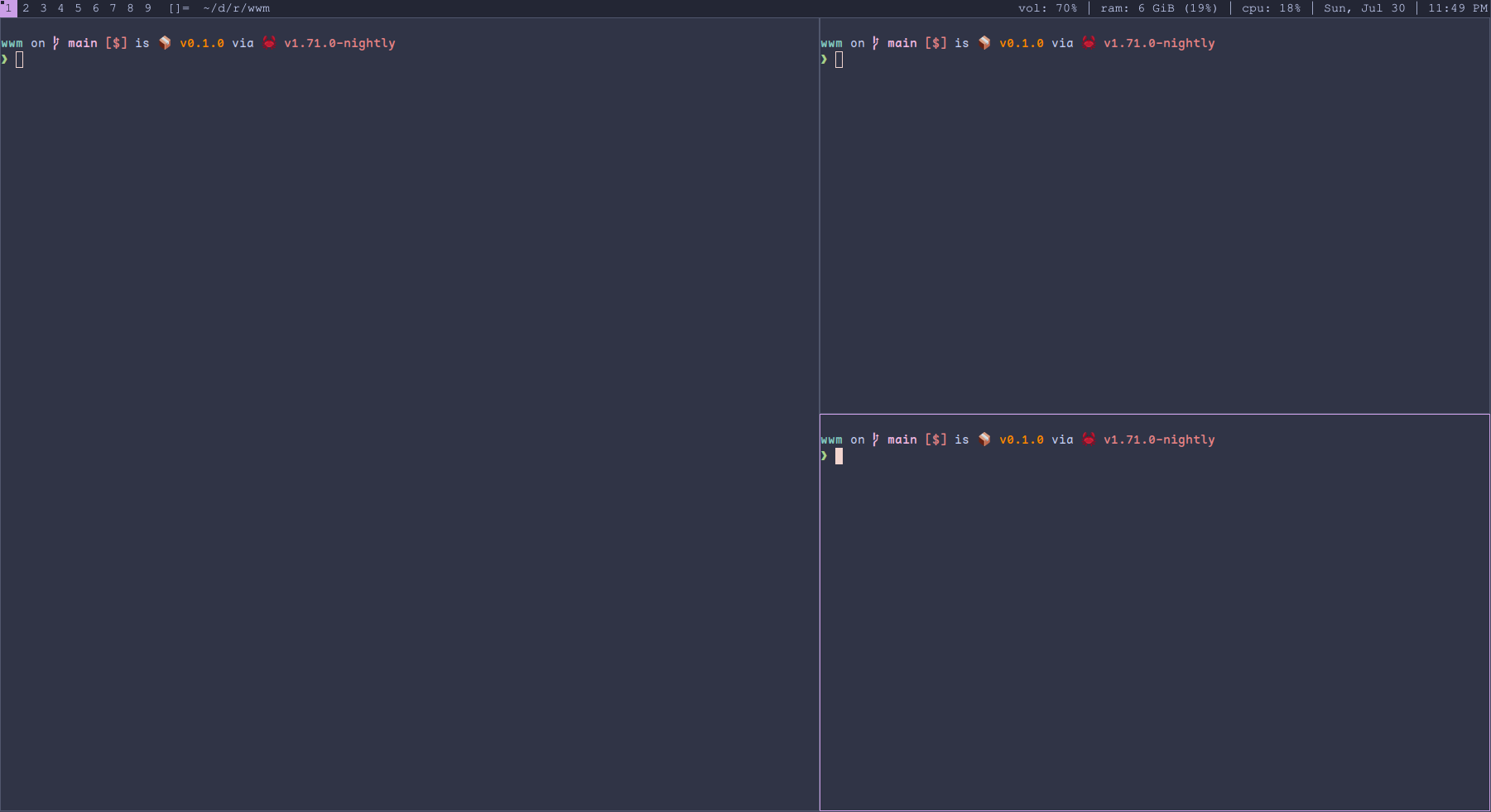Click the []= tiling layout symbol

tap(179, 8)
